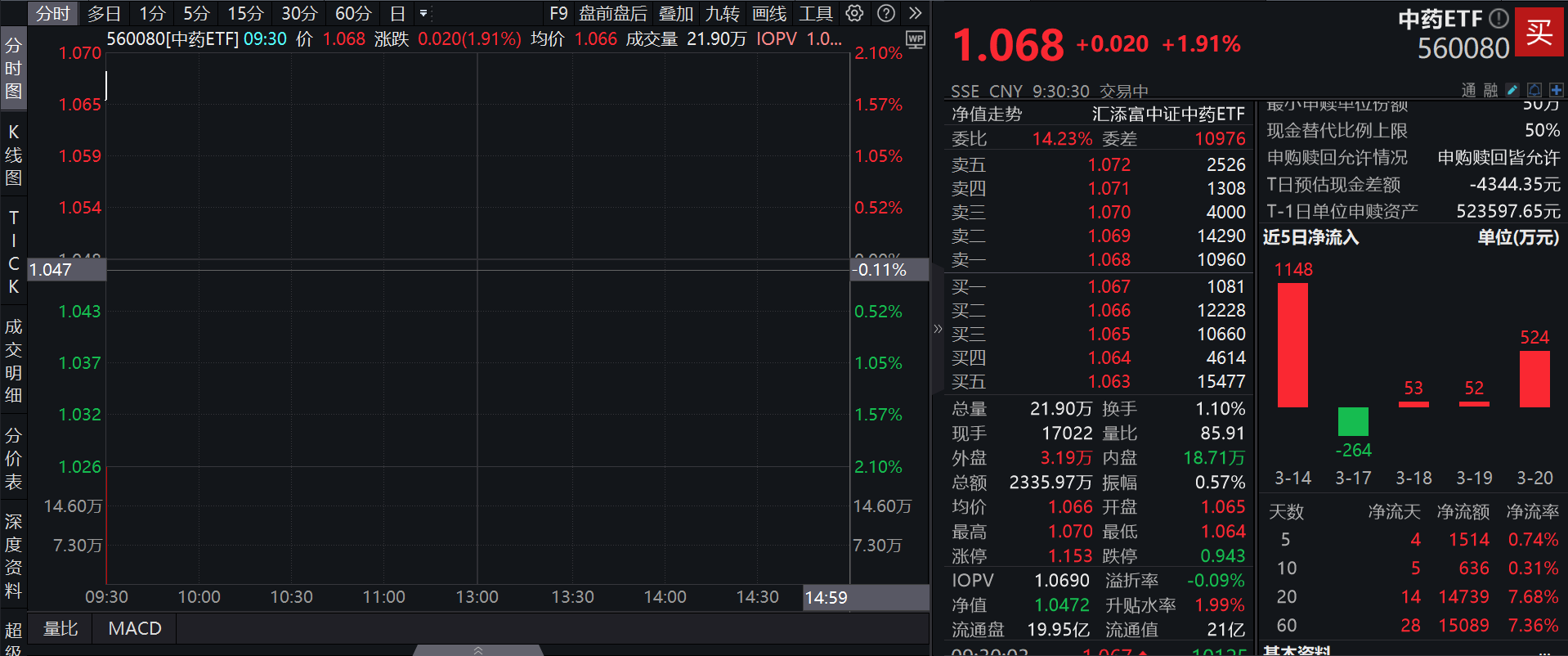Viewport: 1568px width, 656px height.
Task: Click the WP monitor icon
Action: pos(916,39)
